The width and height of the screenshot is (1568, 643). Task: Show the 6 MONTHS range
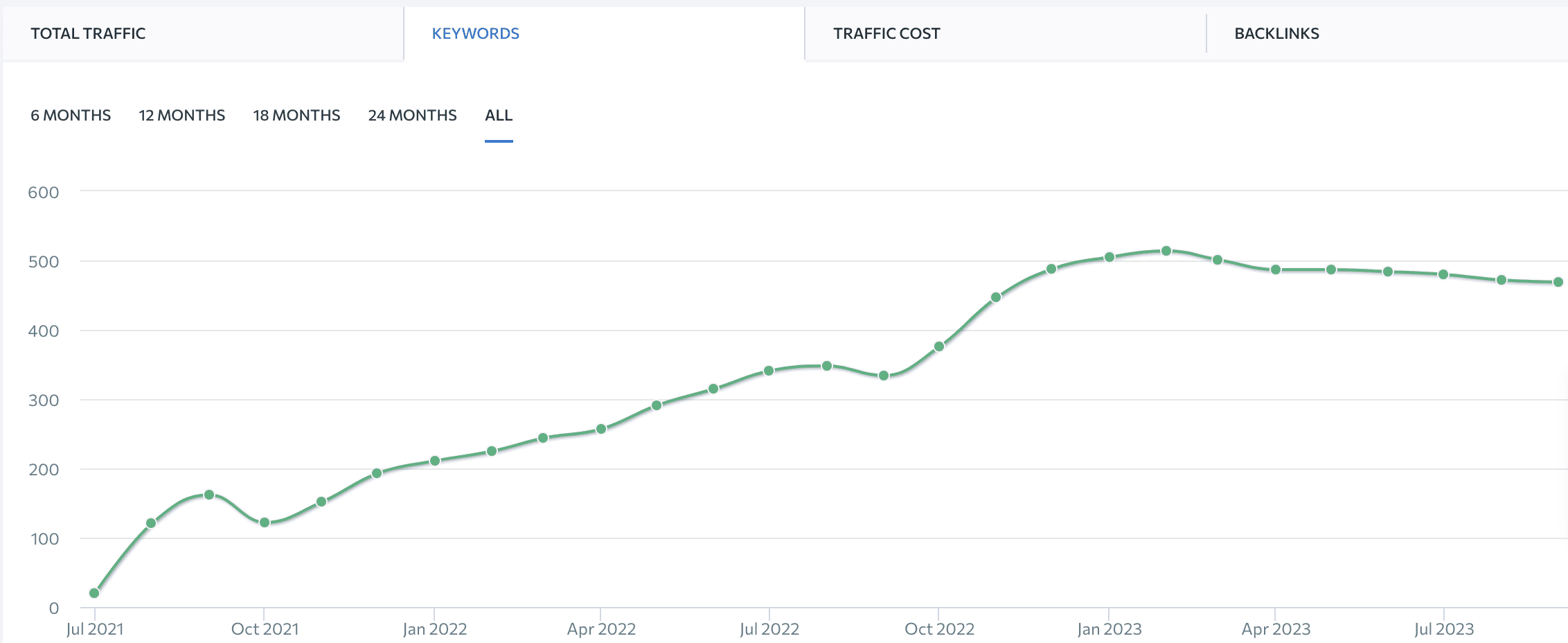[71, 115]
